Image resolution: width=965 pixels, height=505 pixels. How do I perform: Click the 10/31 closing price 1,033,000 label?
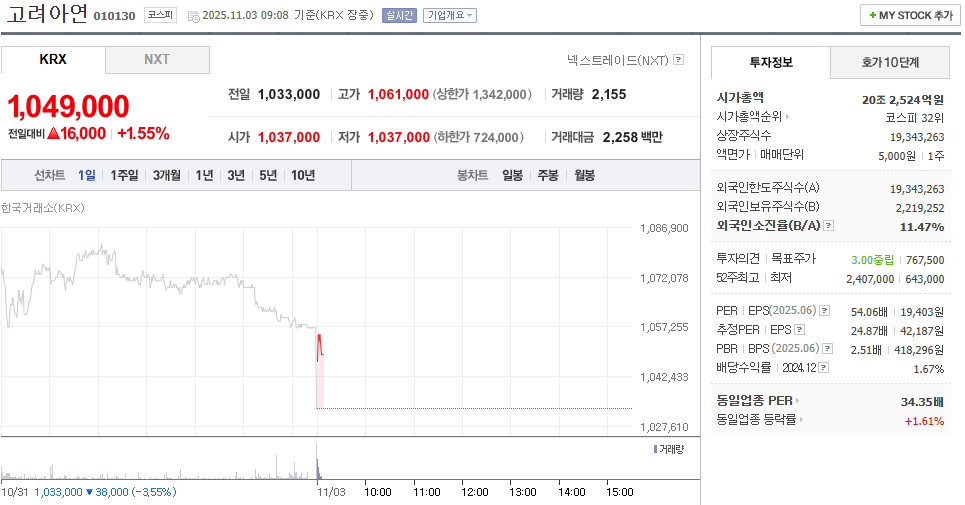(58, 492)
